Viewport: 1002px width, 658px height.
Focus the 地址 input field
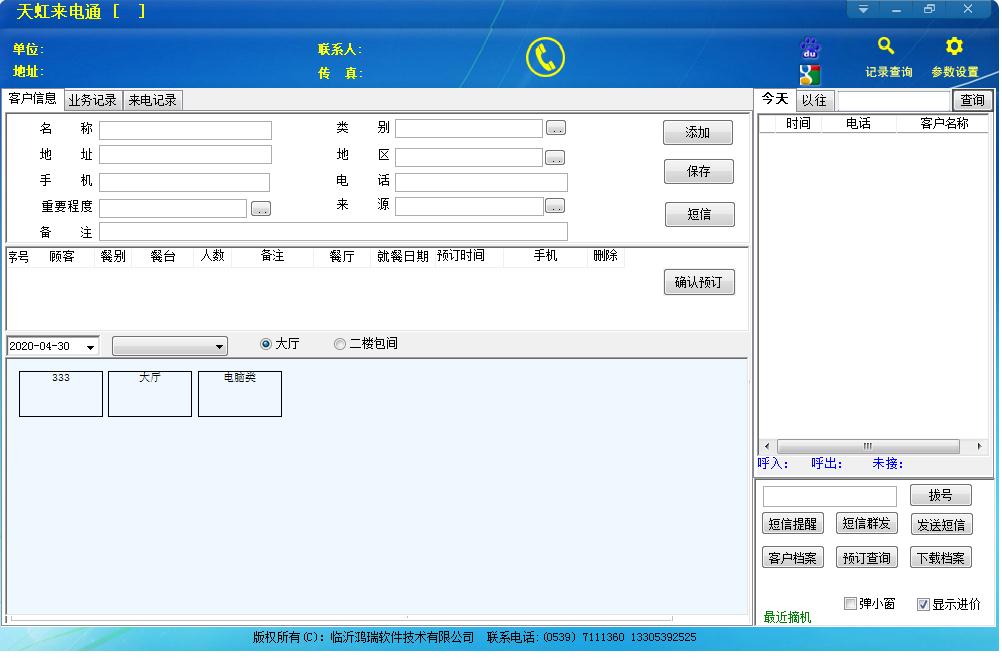click(185, 155)
